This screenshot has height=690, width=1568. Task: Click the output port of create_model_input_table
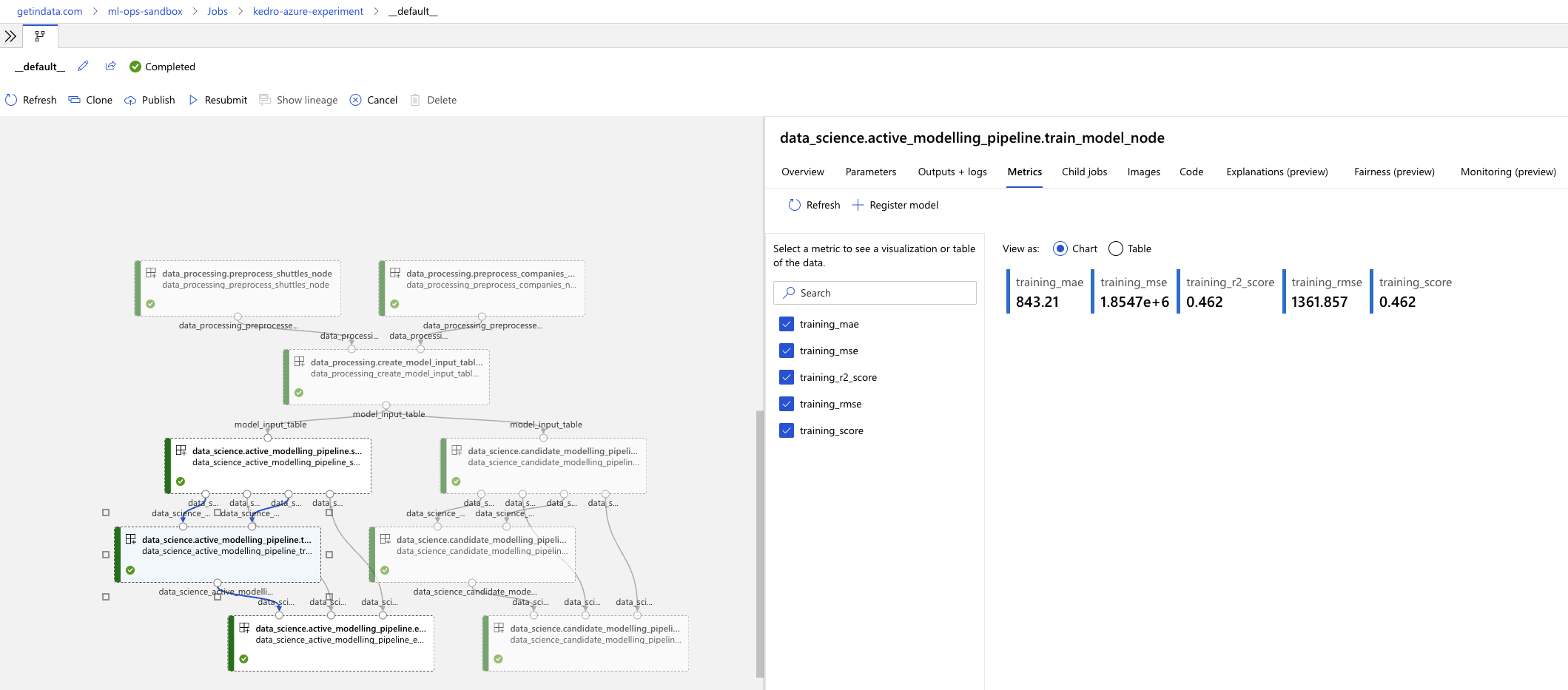pos(386,405)
